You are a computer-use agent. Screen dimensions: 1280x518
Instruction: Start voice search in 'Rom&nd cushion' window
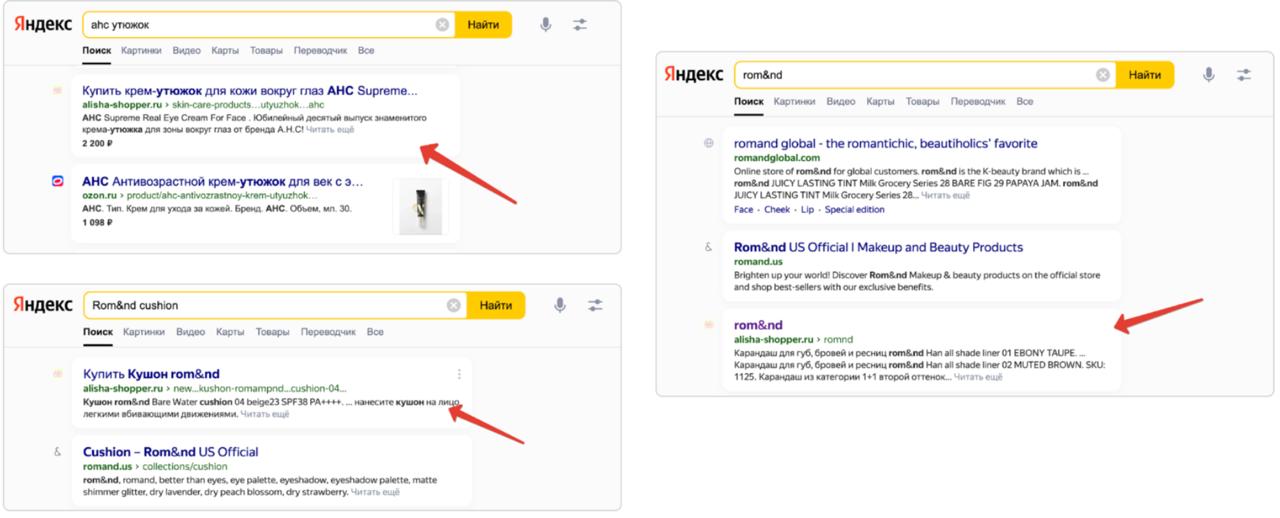[x=560, y=305]
